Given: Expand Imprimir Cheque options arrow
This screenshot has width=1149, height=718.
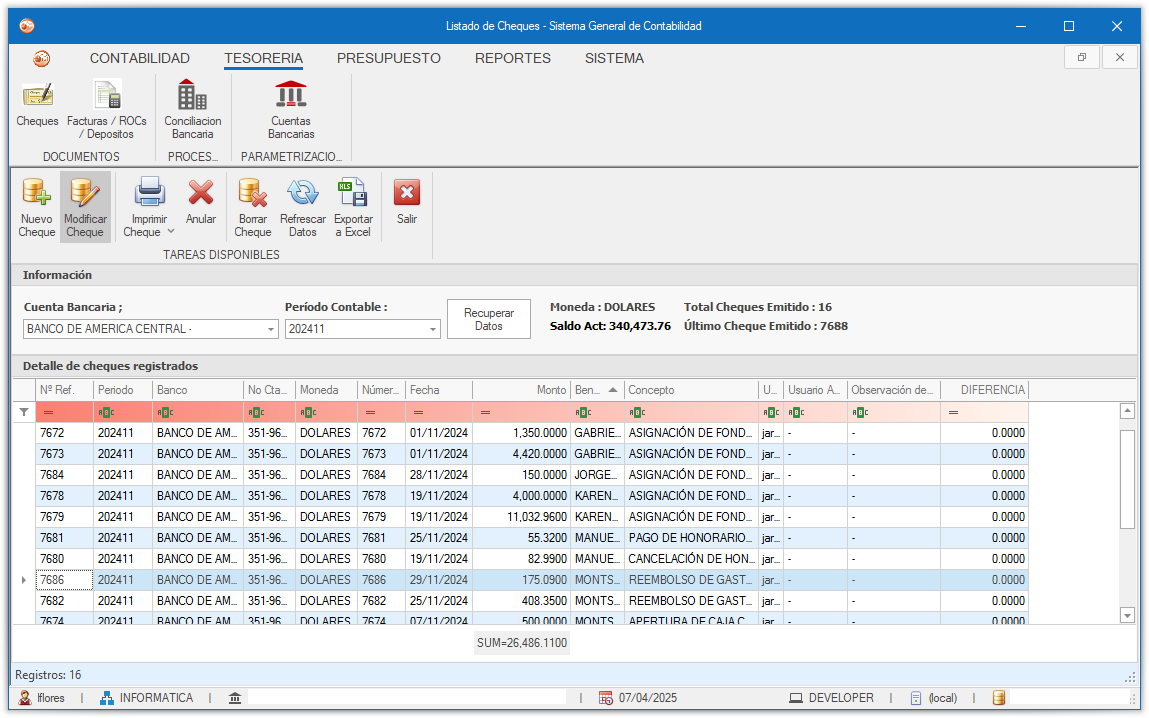Looking at the screenshot, I should point(171,232).
